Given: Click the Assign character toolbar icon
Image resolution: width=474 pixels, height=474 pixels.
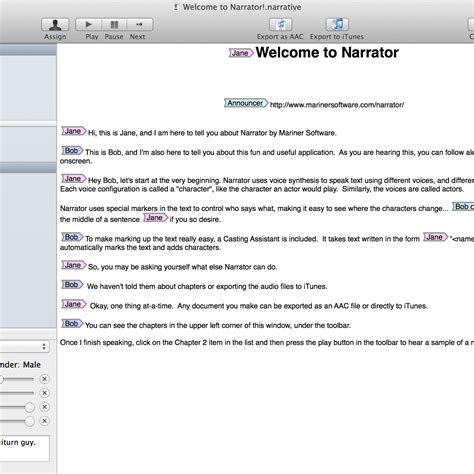Looking at the screenshot, I should point(55,25).
